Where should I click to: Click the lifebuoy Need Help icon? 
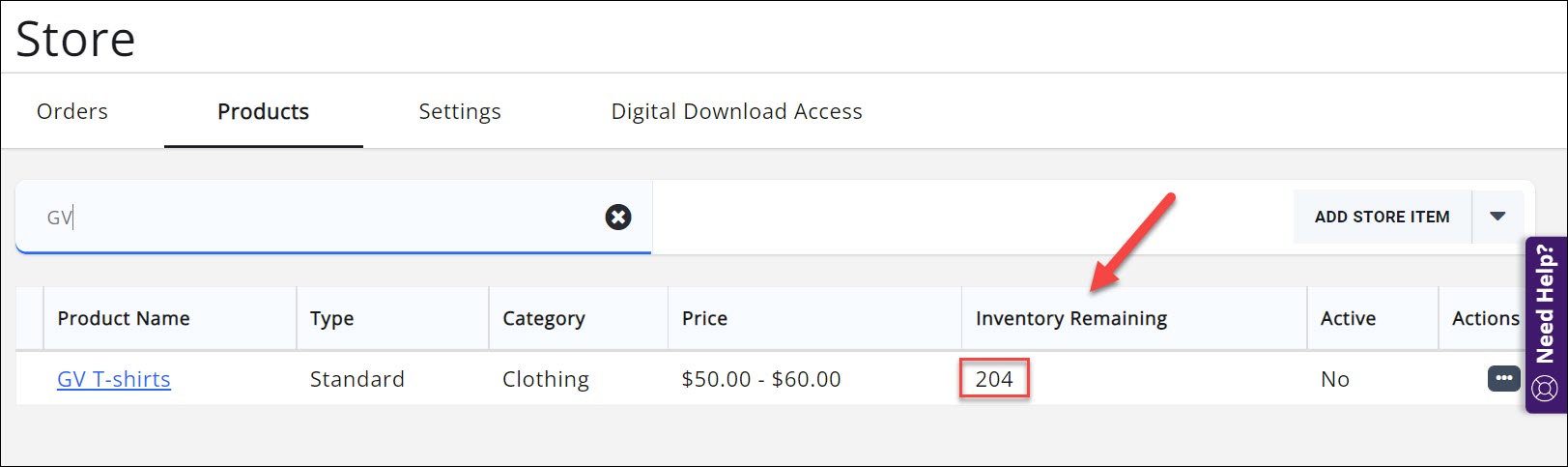click(1545, 389)
